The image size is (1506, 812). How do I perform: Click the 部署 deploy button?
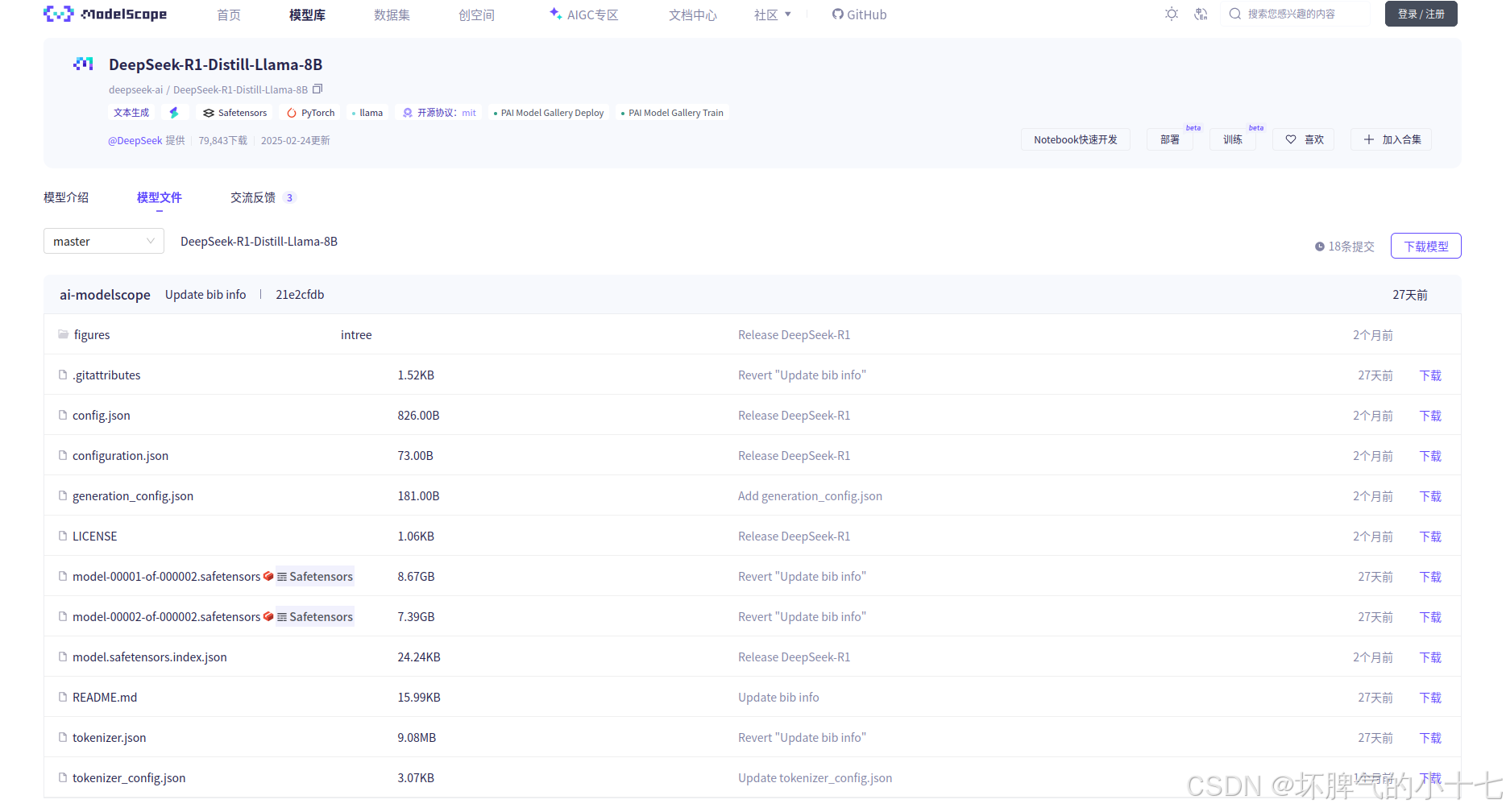tap(1169, 139)
